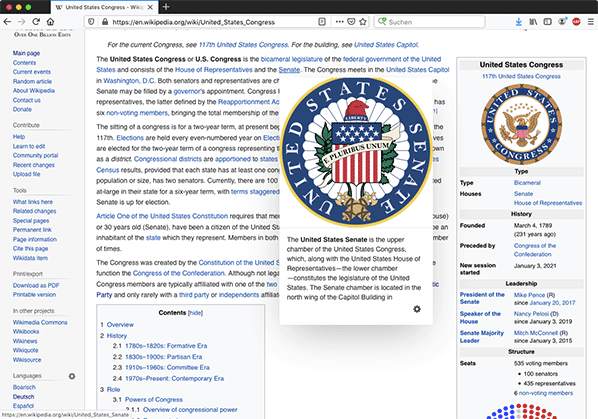Open Wikimedia Commons project link
This screenshot has width=598, height=419.
pyautogui.click(x=40, y=322)
